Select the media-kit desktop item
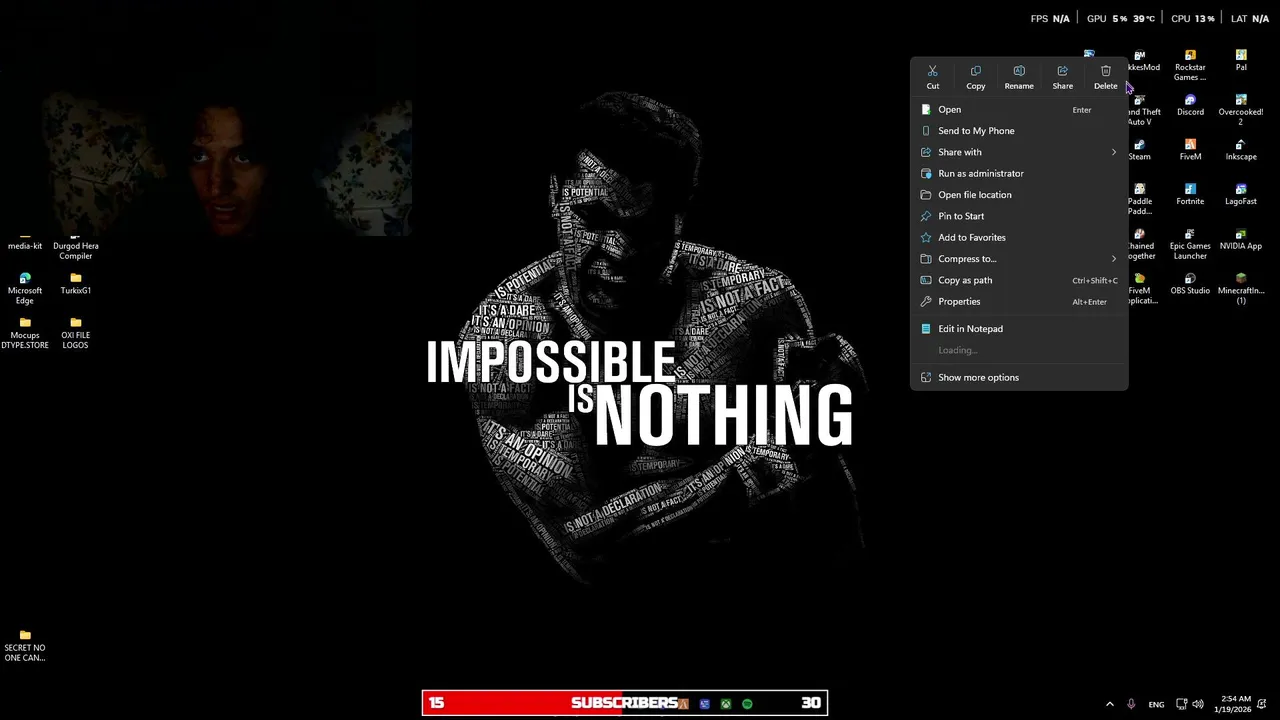Viewport: 1280px width, 720px height. coord(25,242)
